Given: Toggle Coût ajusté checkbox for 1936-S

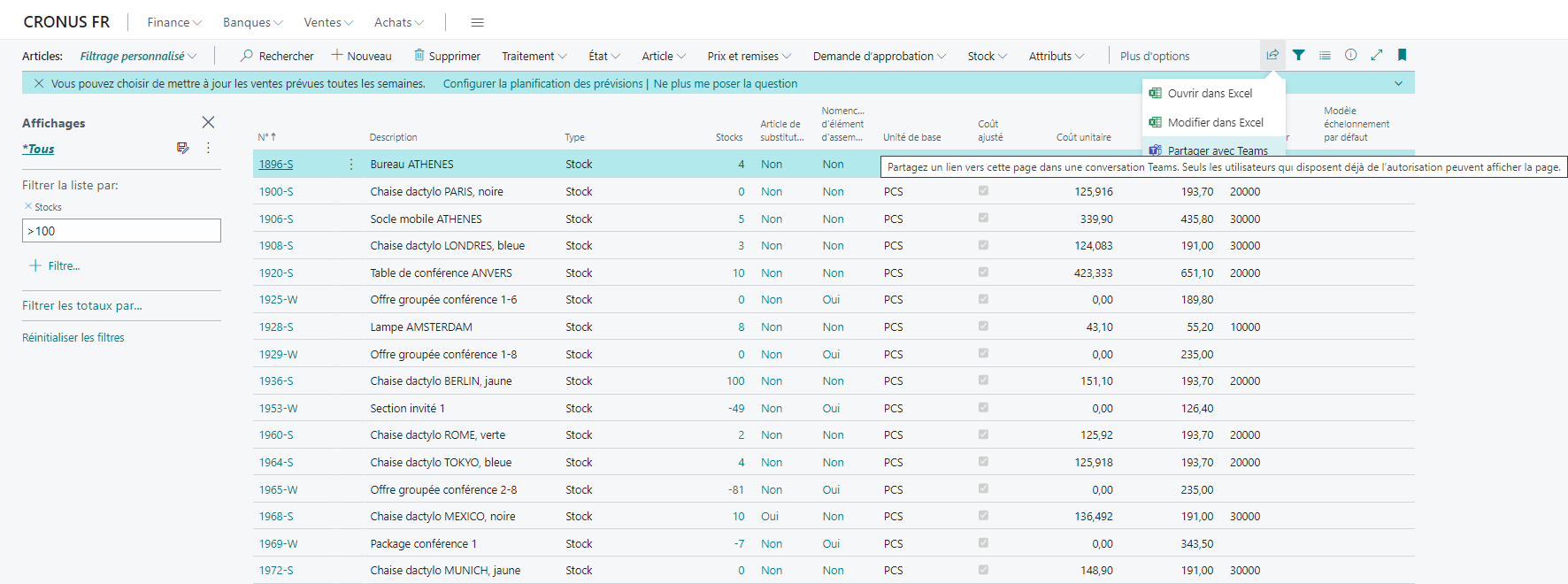Looking at the screenshot, I should pos(983,380).
